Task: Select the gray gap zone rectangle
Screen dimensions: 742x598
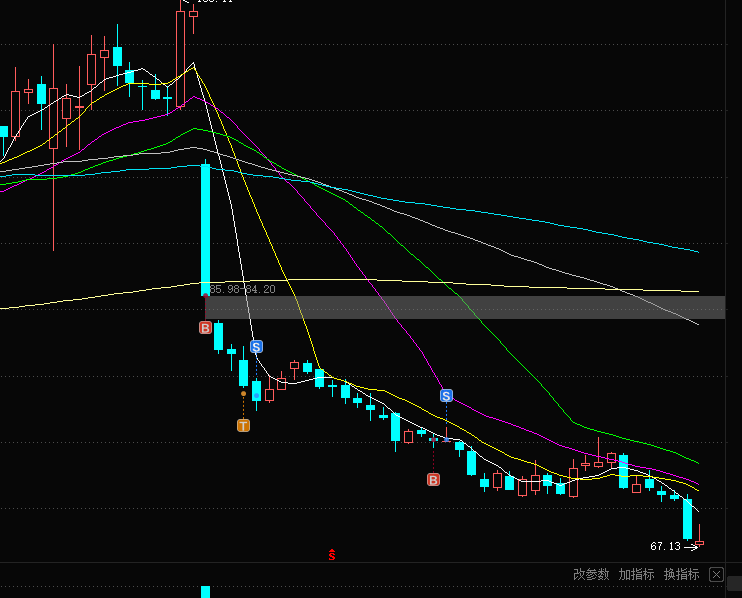Action: [465, 308]
